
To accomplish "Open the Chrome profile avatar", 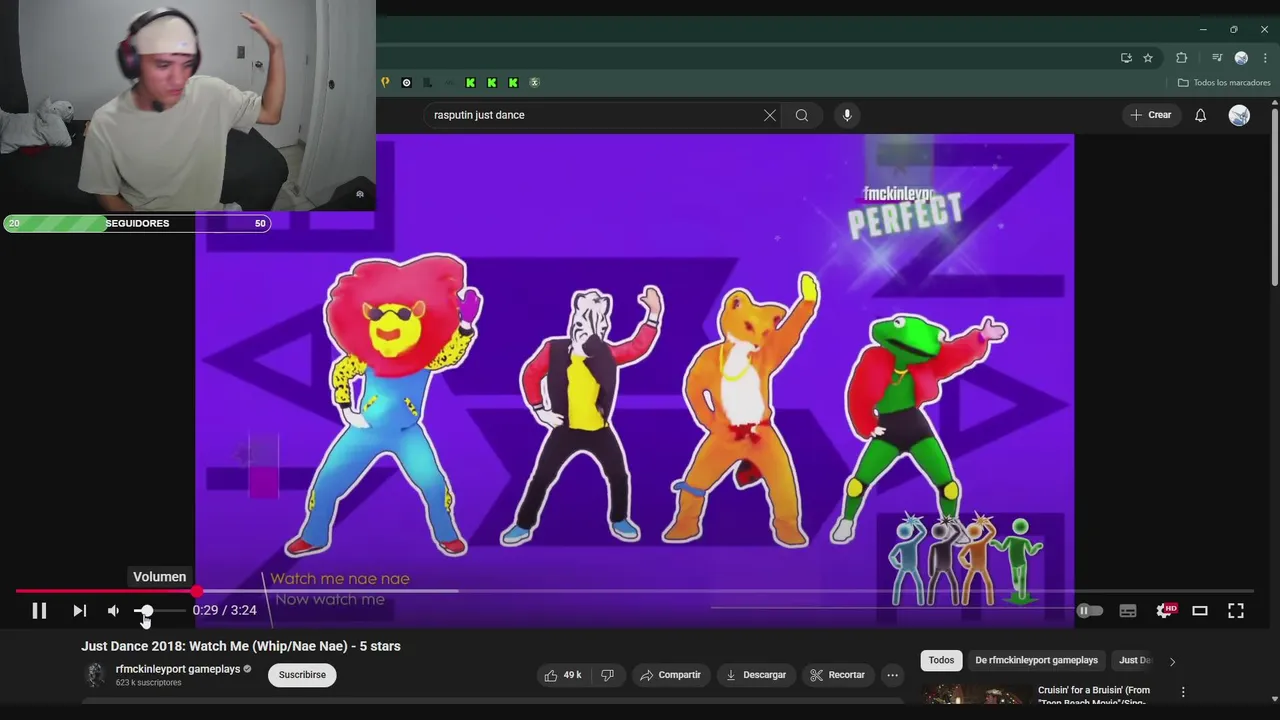I will (1241, 58).
